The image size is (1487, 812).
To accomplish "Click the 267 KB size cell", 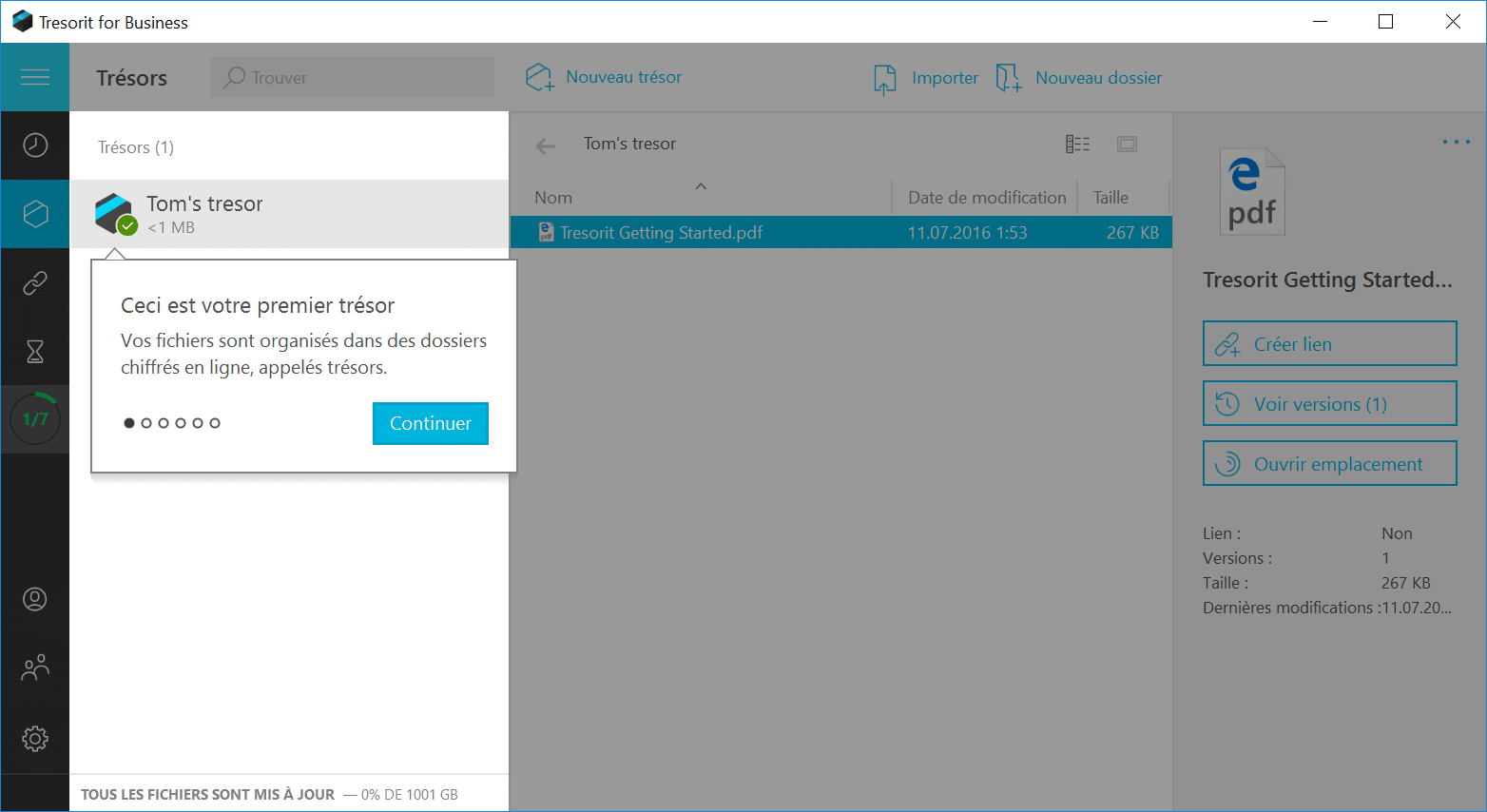I will 1132,232.
